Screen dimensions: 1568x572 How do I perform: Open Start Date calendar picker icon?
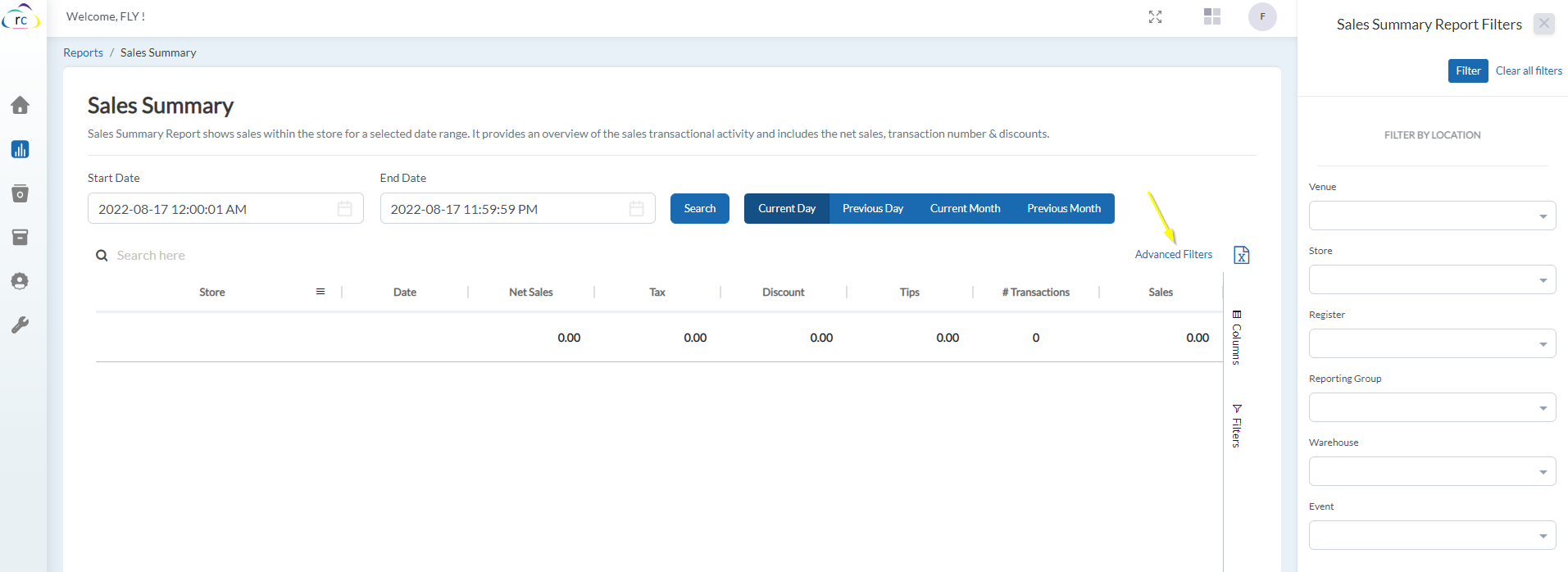(345, 209)
